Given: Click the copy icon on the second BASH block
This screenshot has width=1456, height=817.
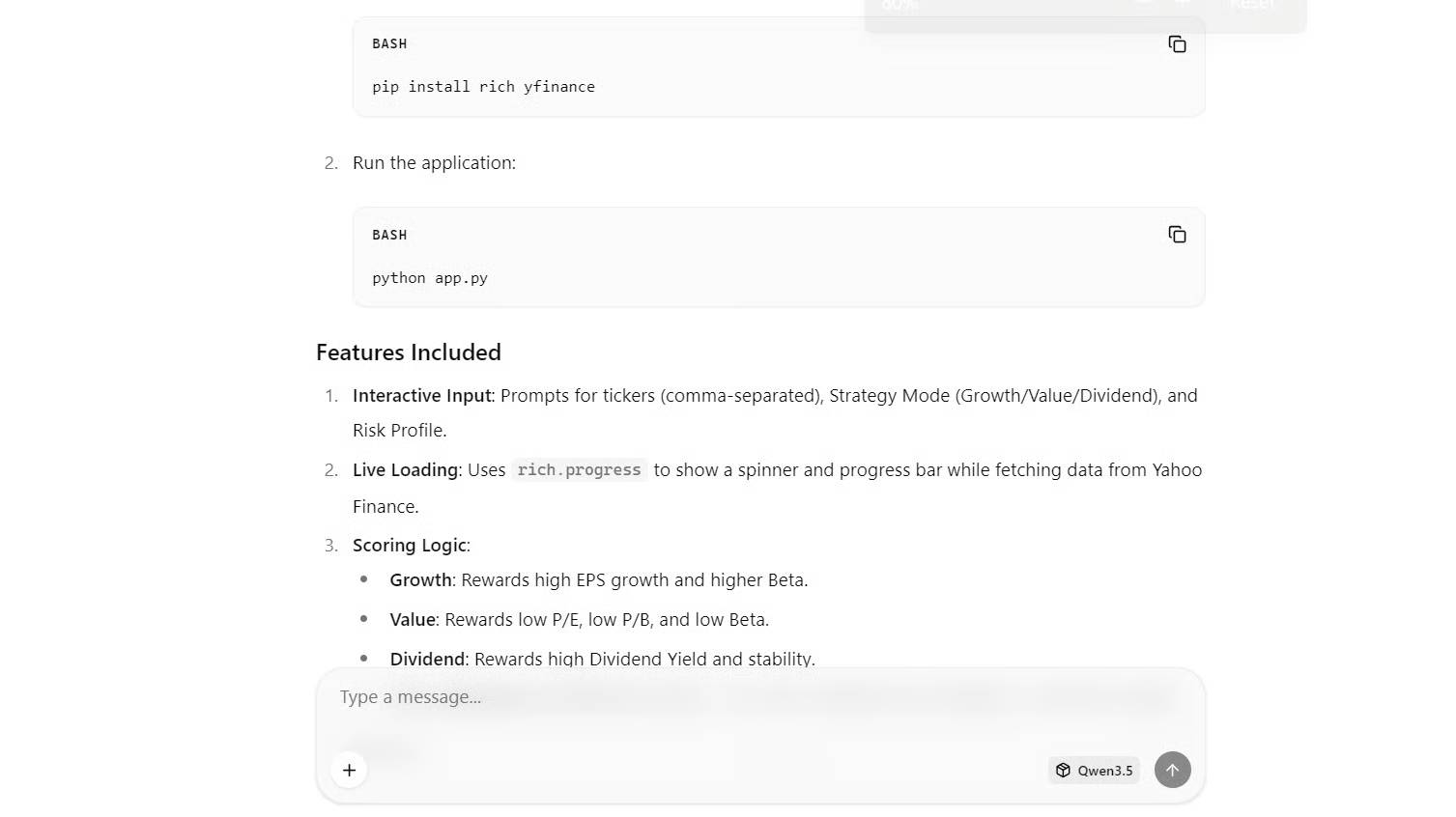Looking at the screenshot, I should [x=1177, y=234].
